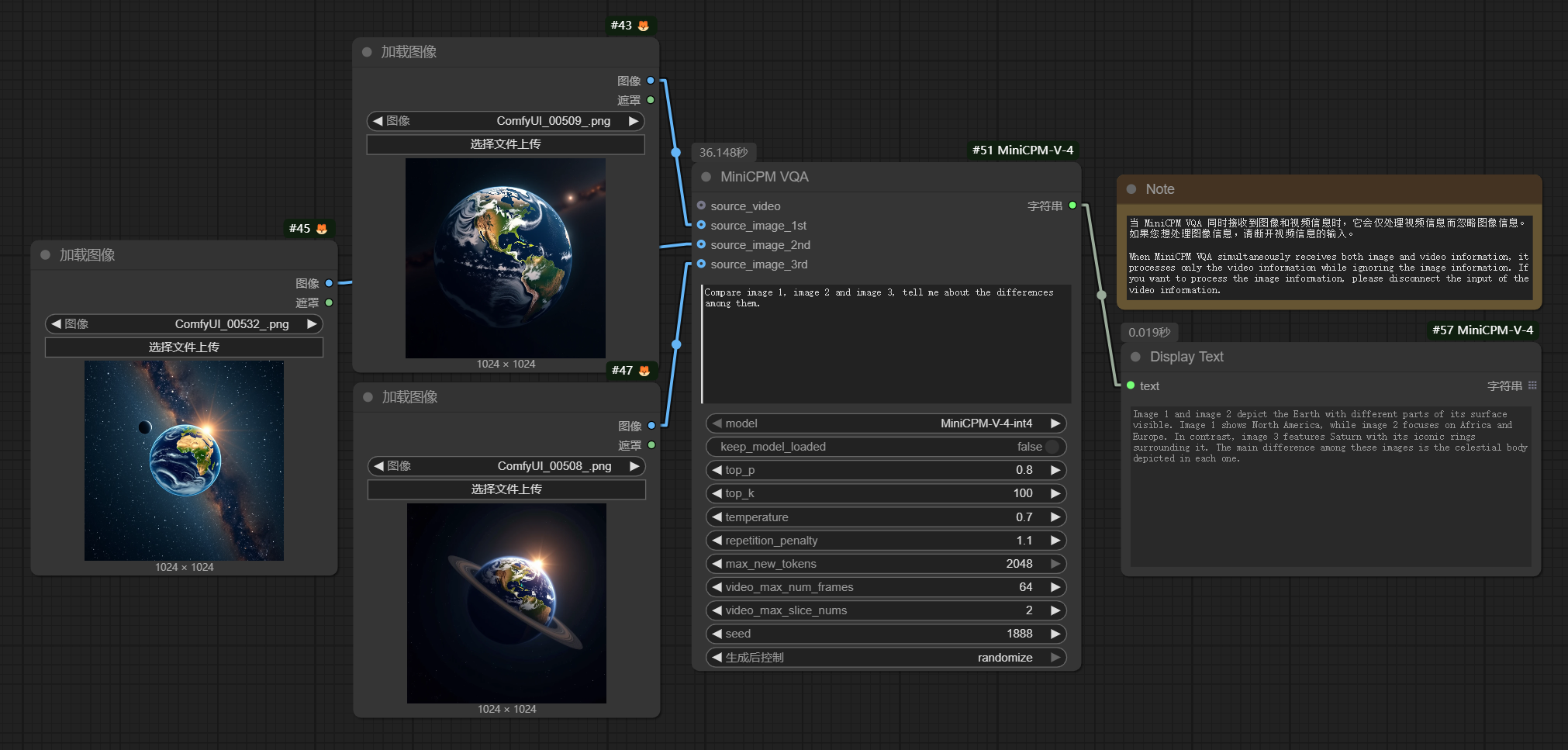This screenshot has height=750, width=1568.
Task: Collapse the bottom 加载图像 node #47 via its dot
Action: click(x=368, y=397)
